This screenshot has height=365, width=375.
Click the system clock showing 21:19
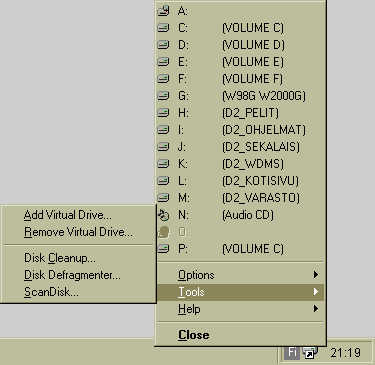coord(346,353)
